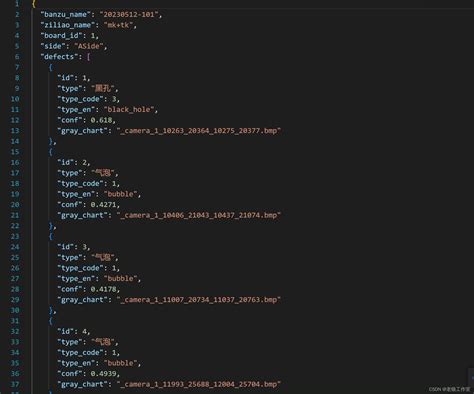Click the opening square bracket after "defects"
The width and height of the screenshot is (474, 394).
(88, 57)
